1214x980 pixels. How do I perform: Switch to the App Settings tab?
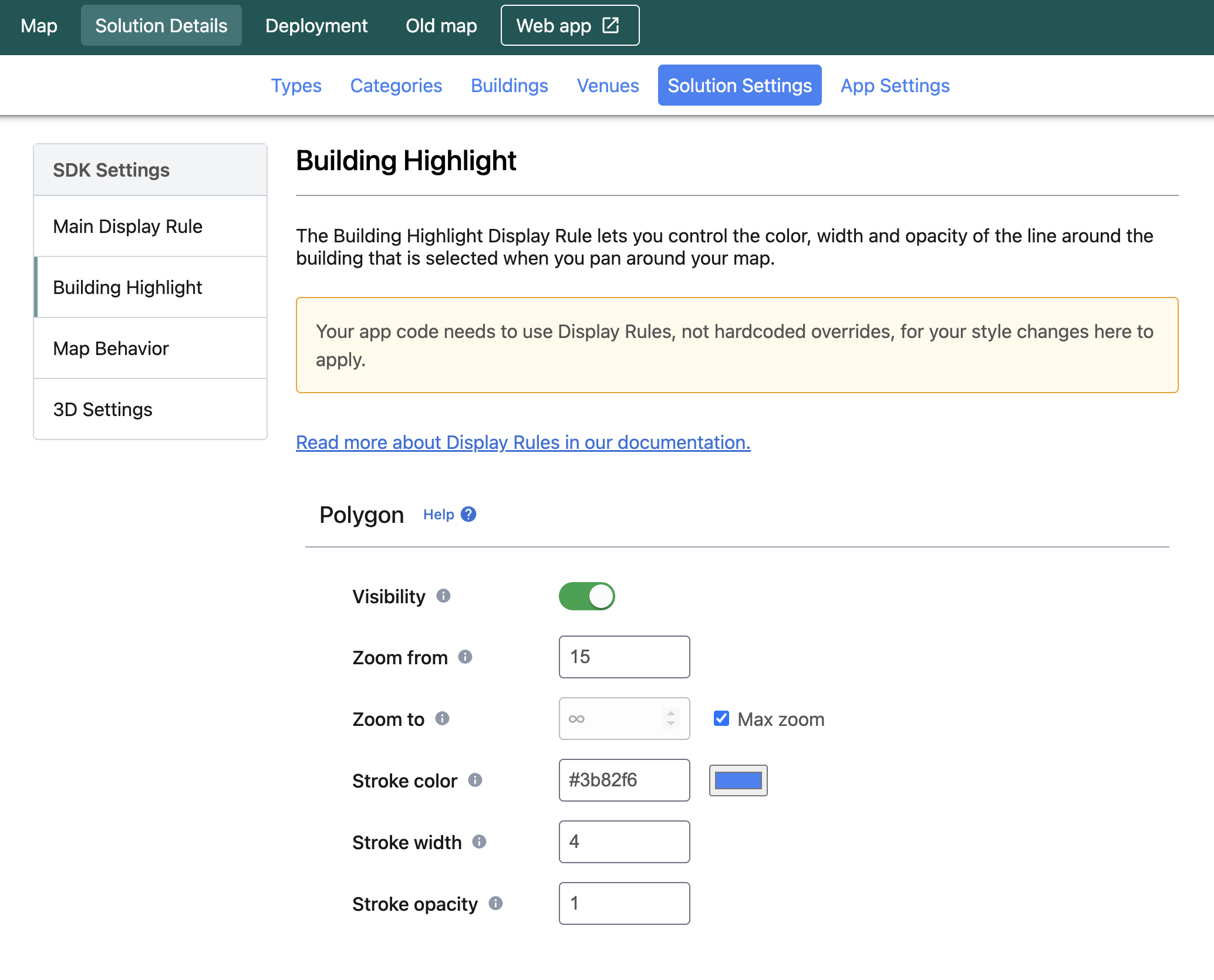tap(895, 86)
